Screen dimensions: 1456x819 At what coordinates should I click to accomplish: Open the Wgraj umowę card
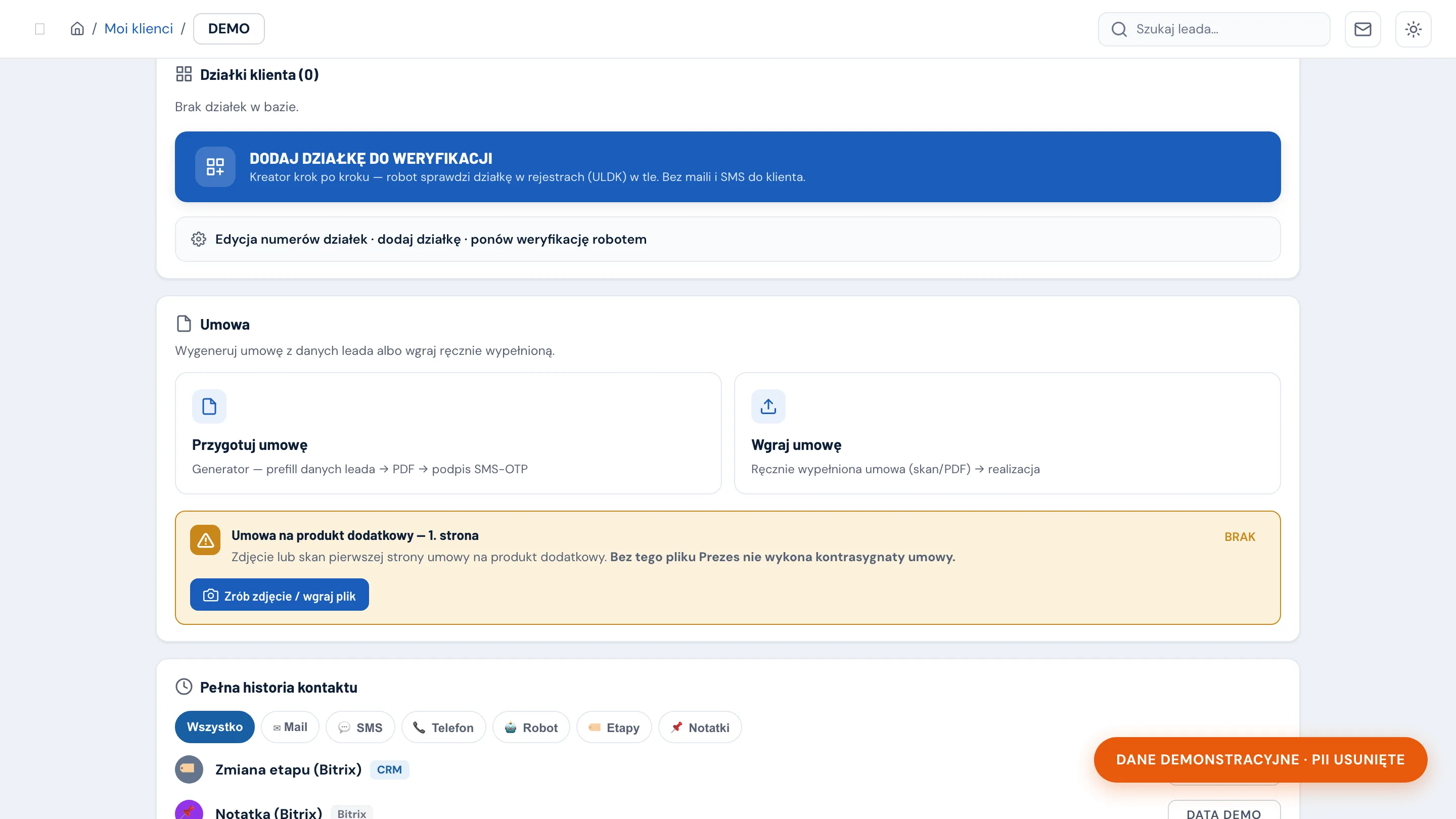click(1007, 433)
